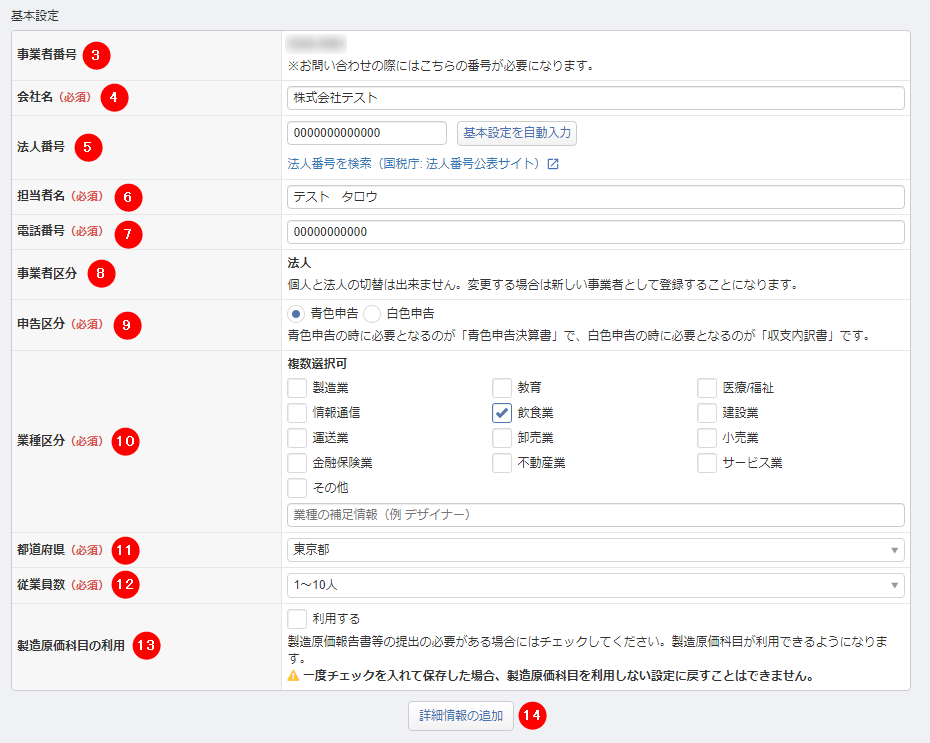Open the 都道府県 dropdown showing 東京都
Image resolution: width=930 pixels, height=743 pixels.
click(x=595, y=550)
